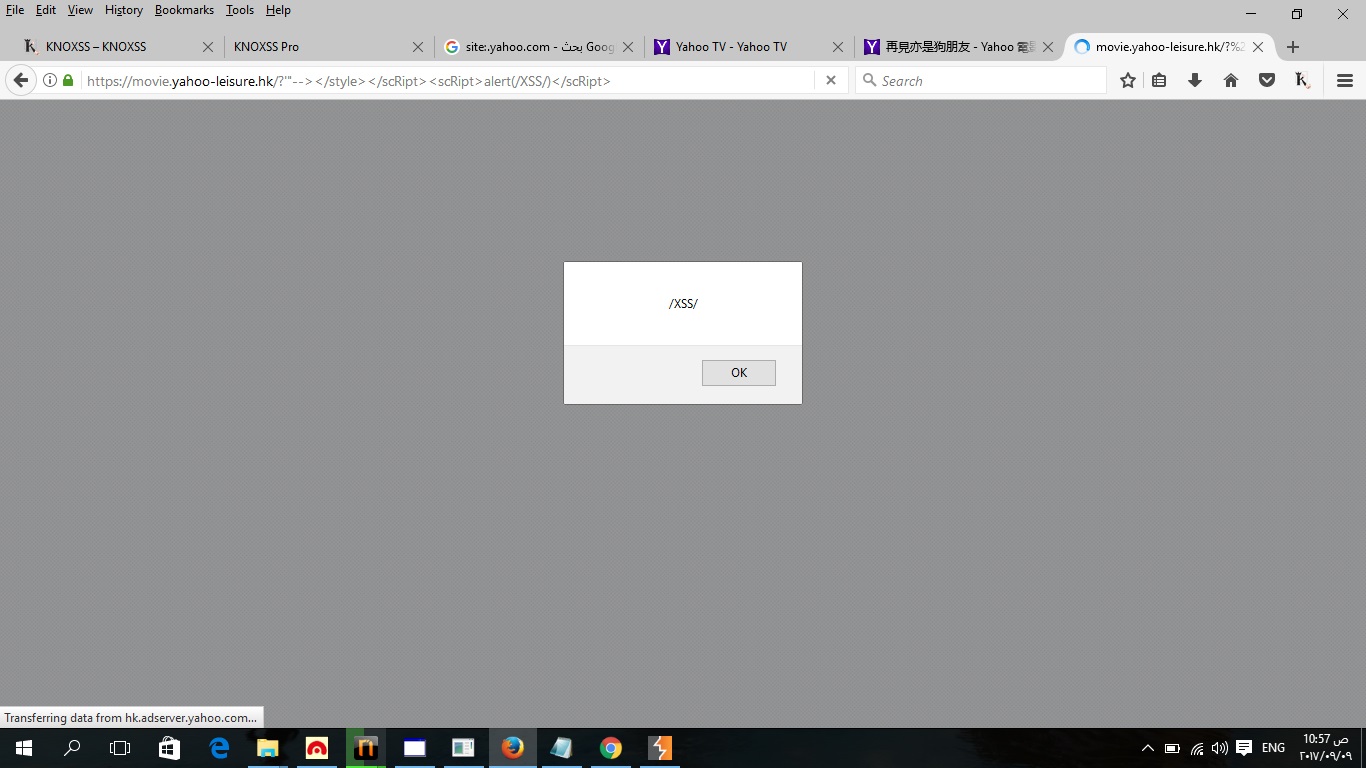Open the notepad app on the taskbar

point(562,748)
